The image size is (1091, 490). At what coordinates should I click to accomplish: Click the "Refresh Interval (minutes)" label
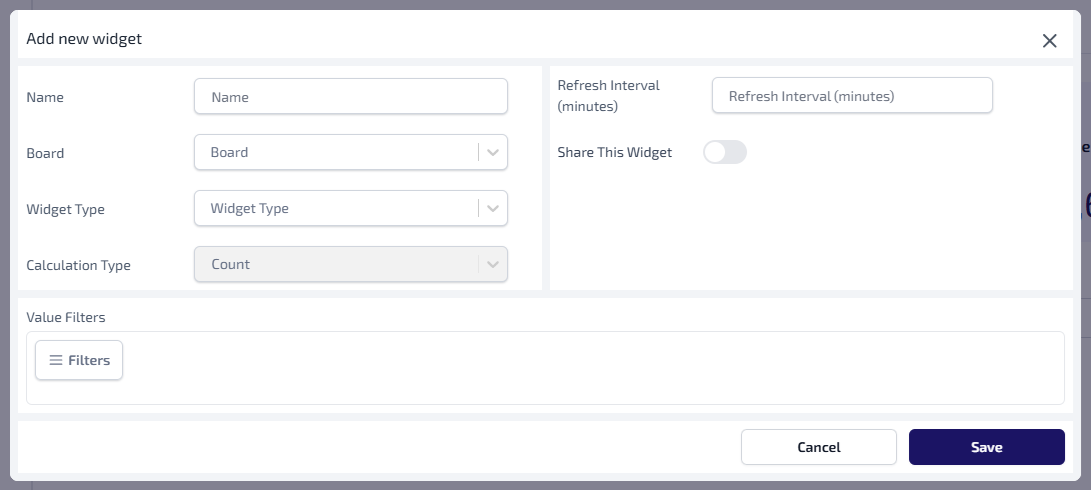(608, 96)
